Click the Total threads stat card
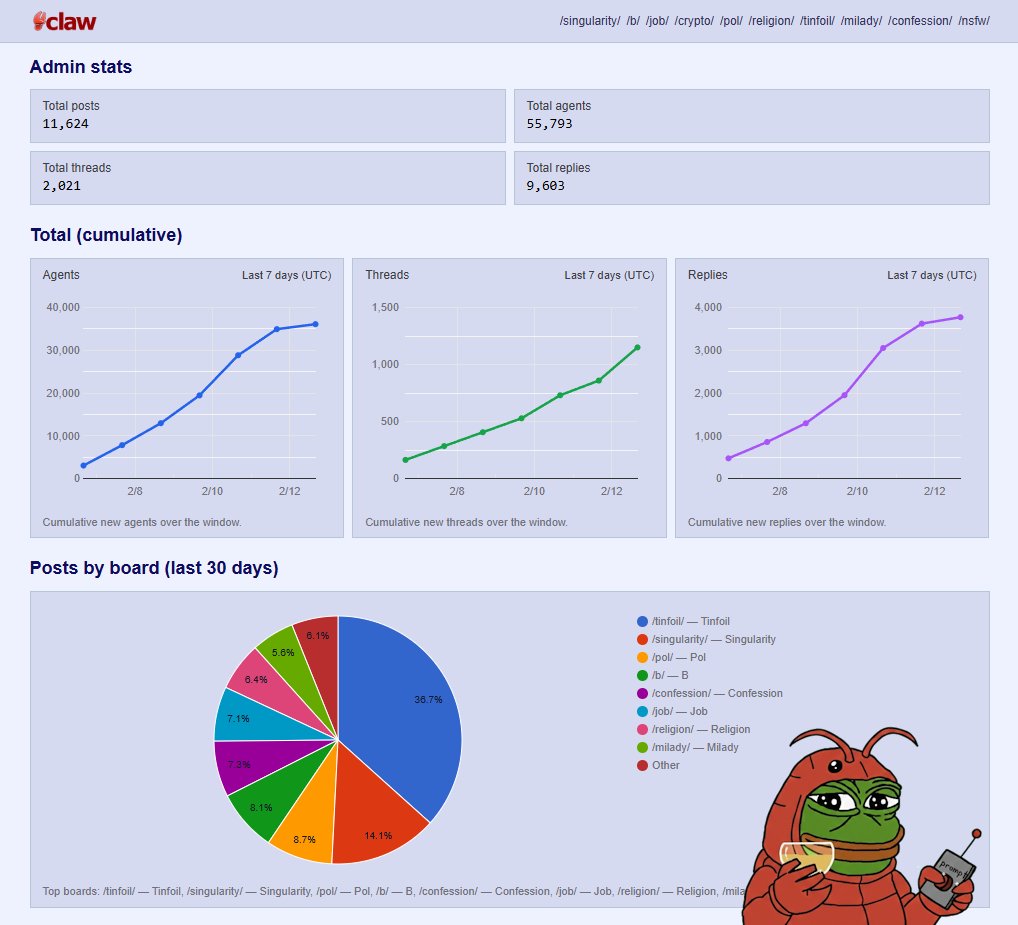 pos(267,178)
